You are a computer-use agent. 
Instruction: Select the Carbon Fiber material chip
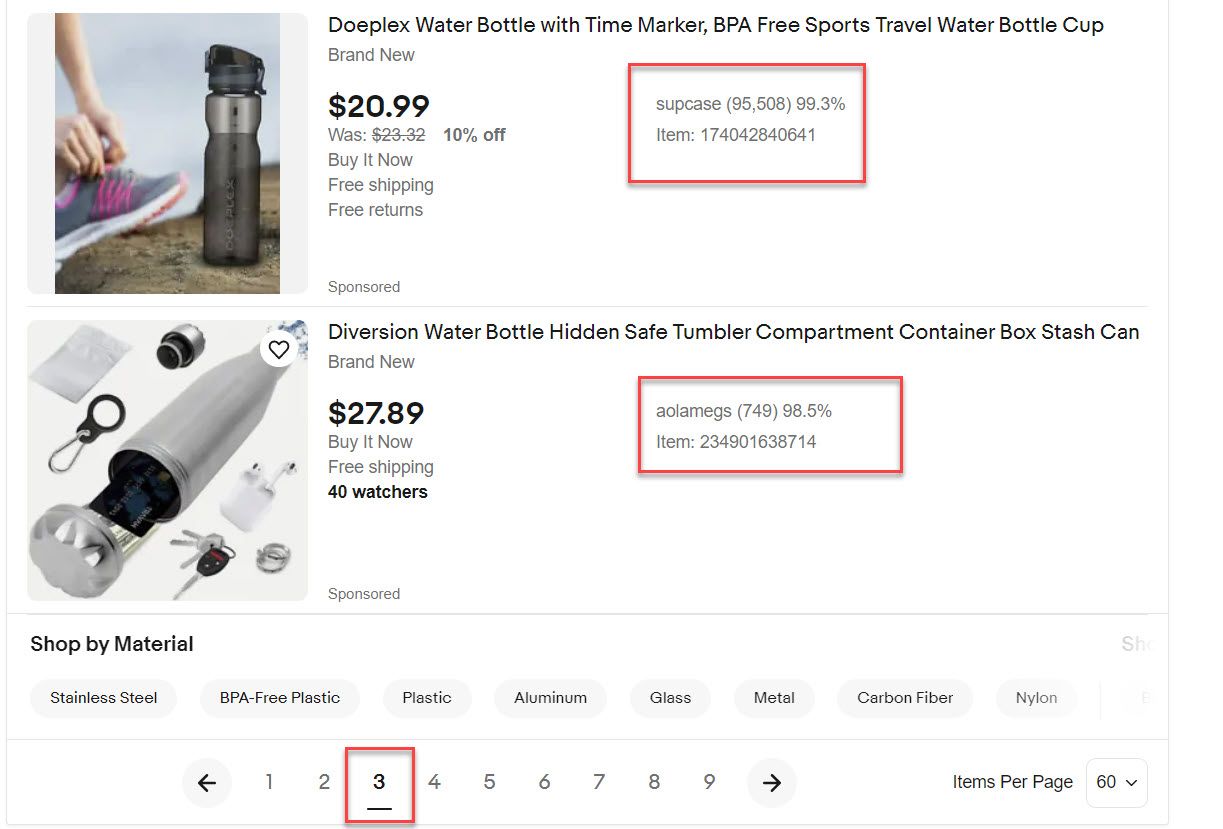click(905, 698)
